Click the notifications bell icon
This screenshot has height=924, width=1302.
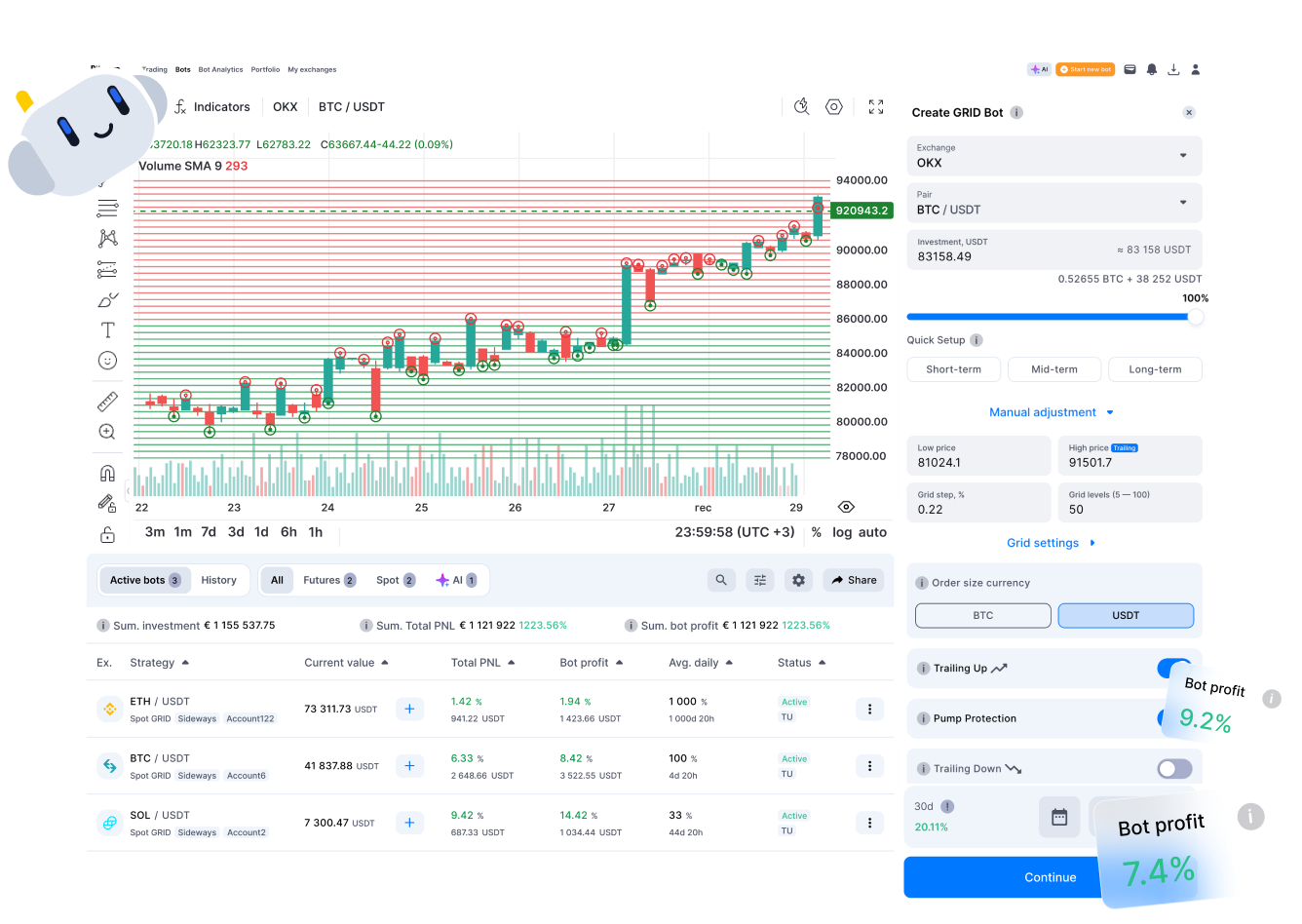pyautogui.click(x=1152, y=69)
